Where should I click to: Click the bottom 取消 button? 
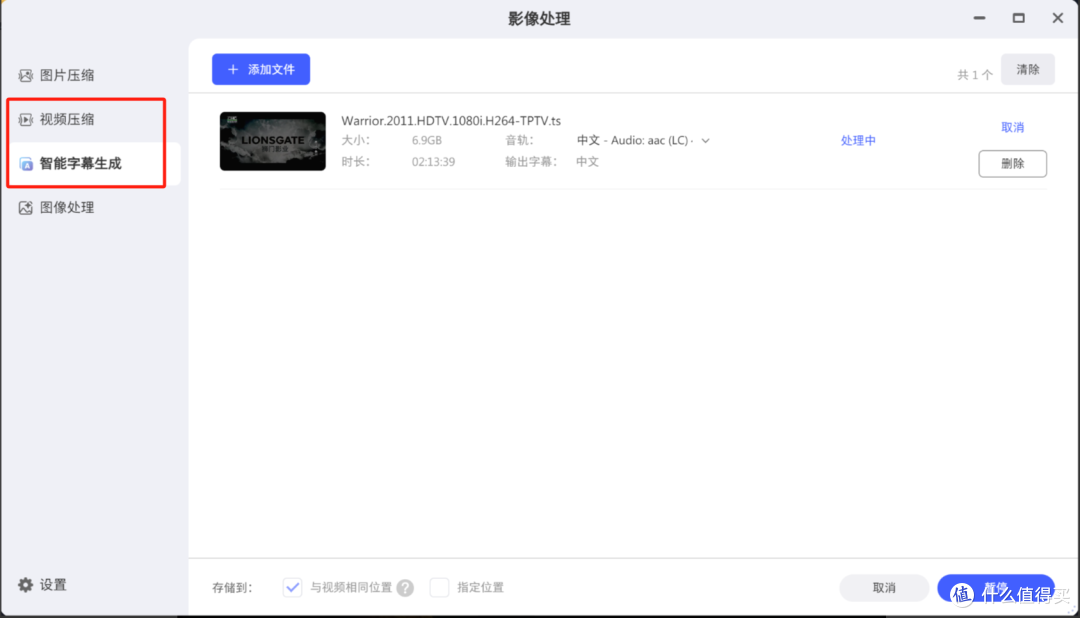click(x=884, y=588)
